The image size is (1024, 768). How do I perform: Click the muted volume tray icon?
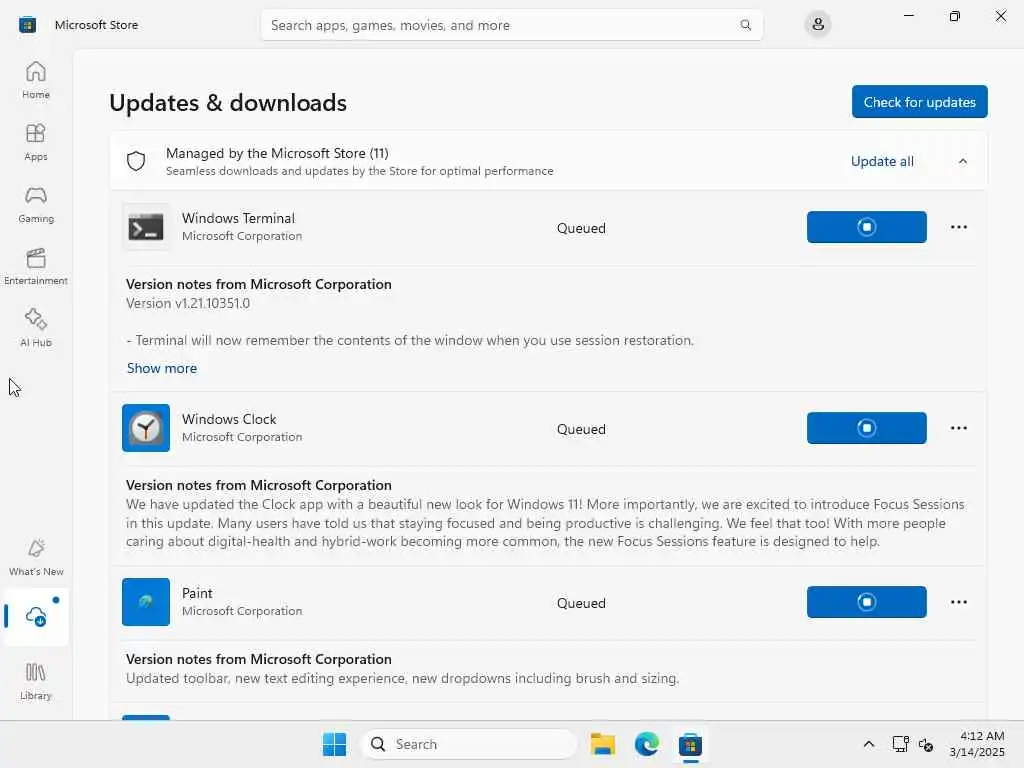[x=925, y=744]
